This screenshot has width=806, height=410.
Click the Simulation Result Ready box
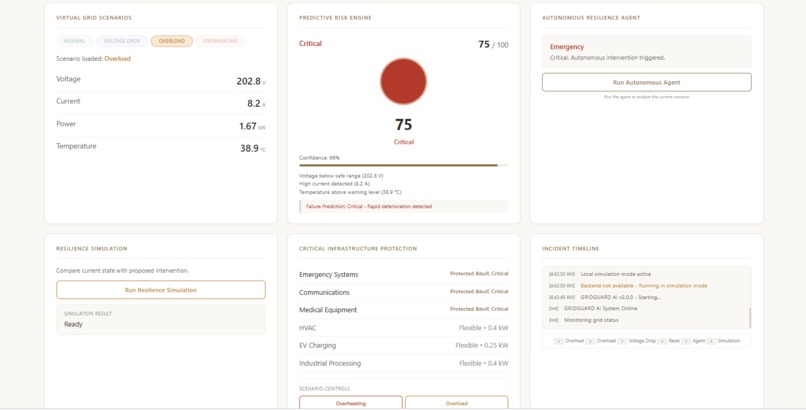click(x=161, y=320)
